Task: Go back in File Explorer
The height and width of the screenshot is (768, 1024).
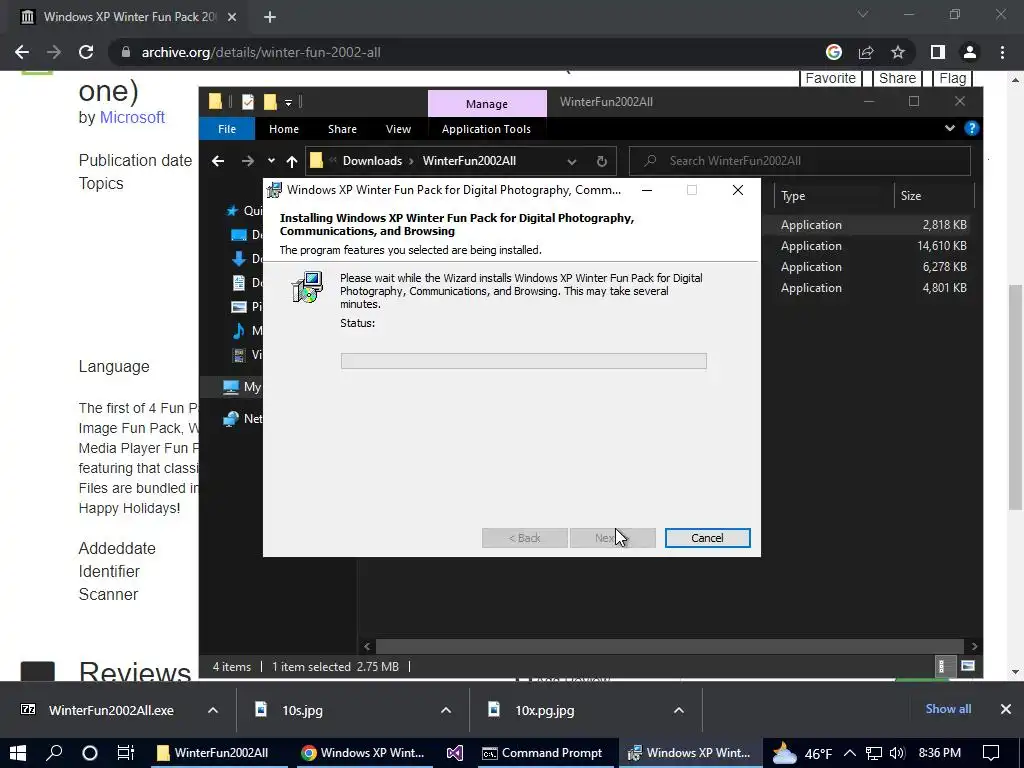Action: click(218, 161)
